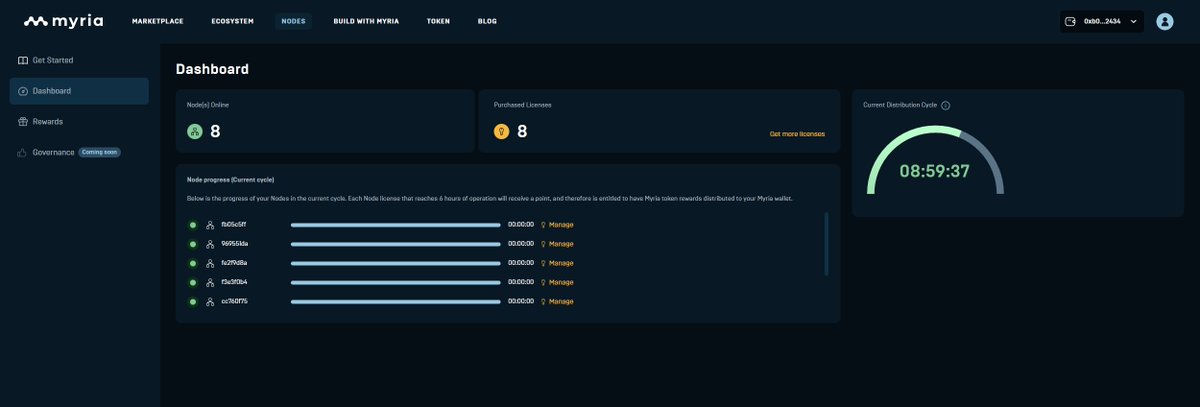Click node icon beside f3e3f0b4
Viewport: 1200px width, 407px height.
click(x=211, y=282)
